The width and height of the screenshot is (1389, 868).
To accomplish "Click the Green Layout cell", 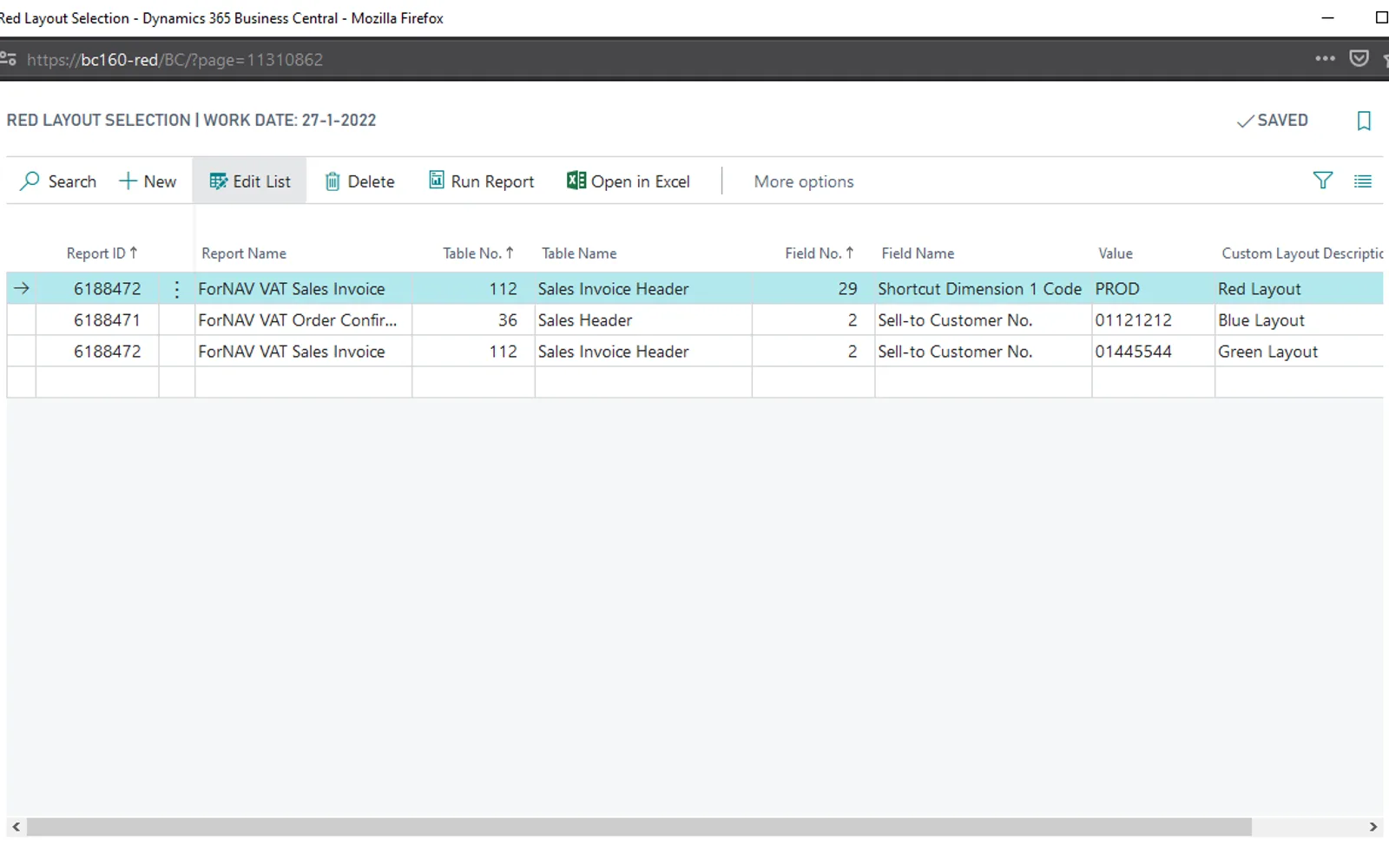I will click(x=1299, y=352).
